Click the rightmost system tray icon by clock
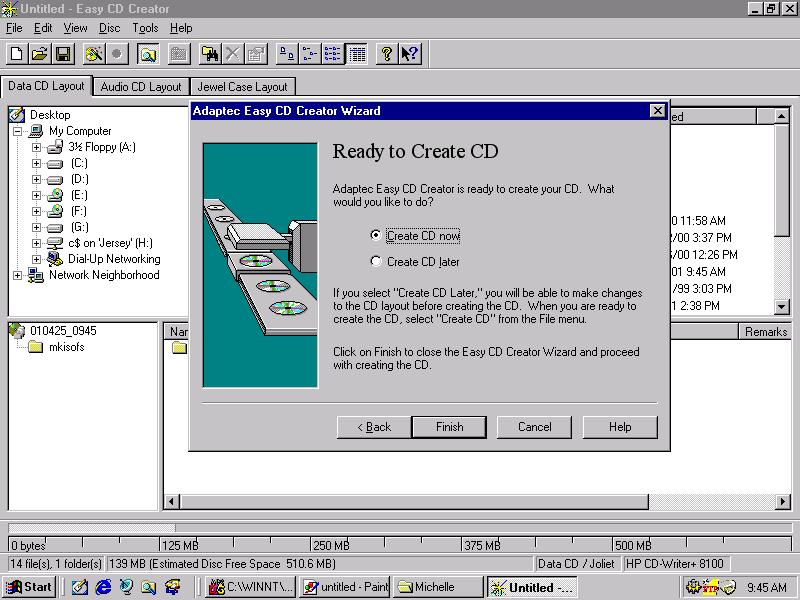This screenshot has height=600, width=800. point(728,587)
